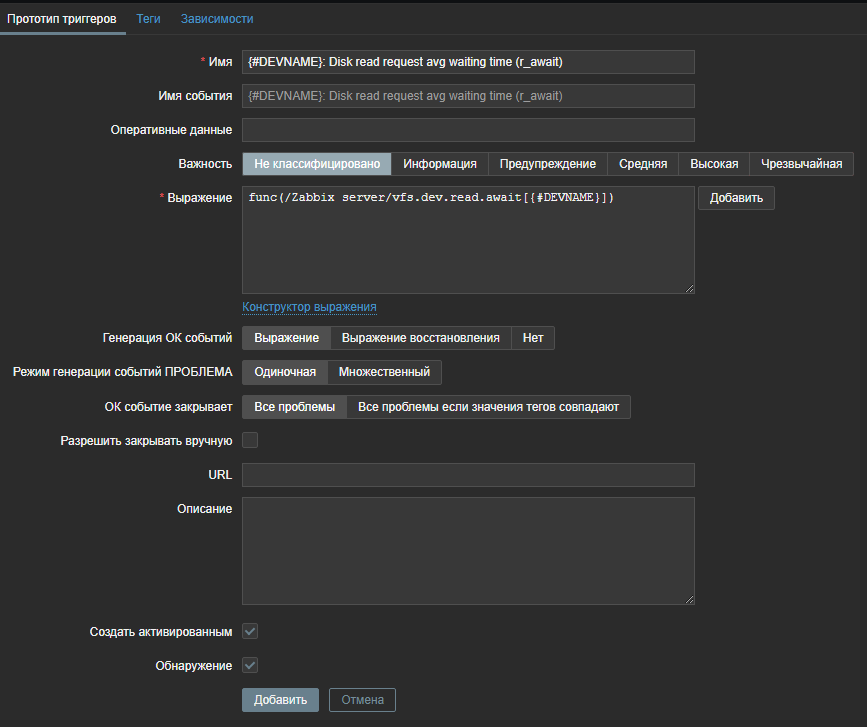Set severity to Предупреждение
The width and height of the screenshot is (867, 727).
(x=547, y=164)
